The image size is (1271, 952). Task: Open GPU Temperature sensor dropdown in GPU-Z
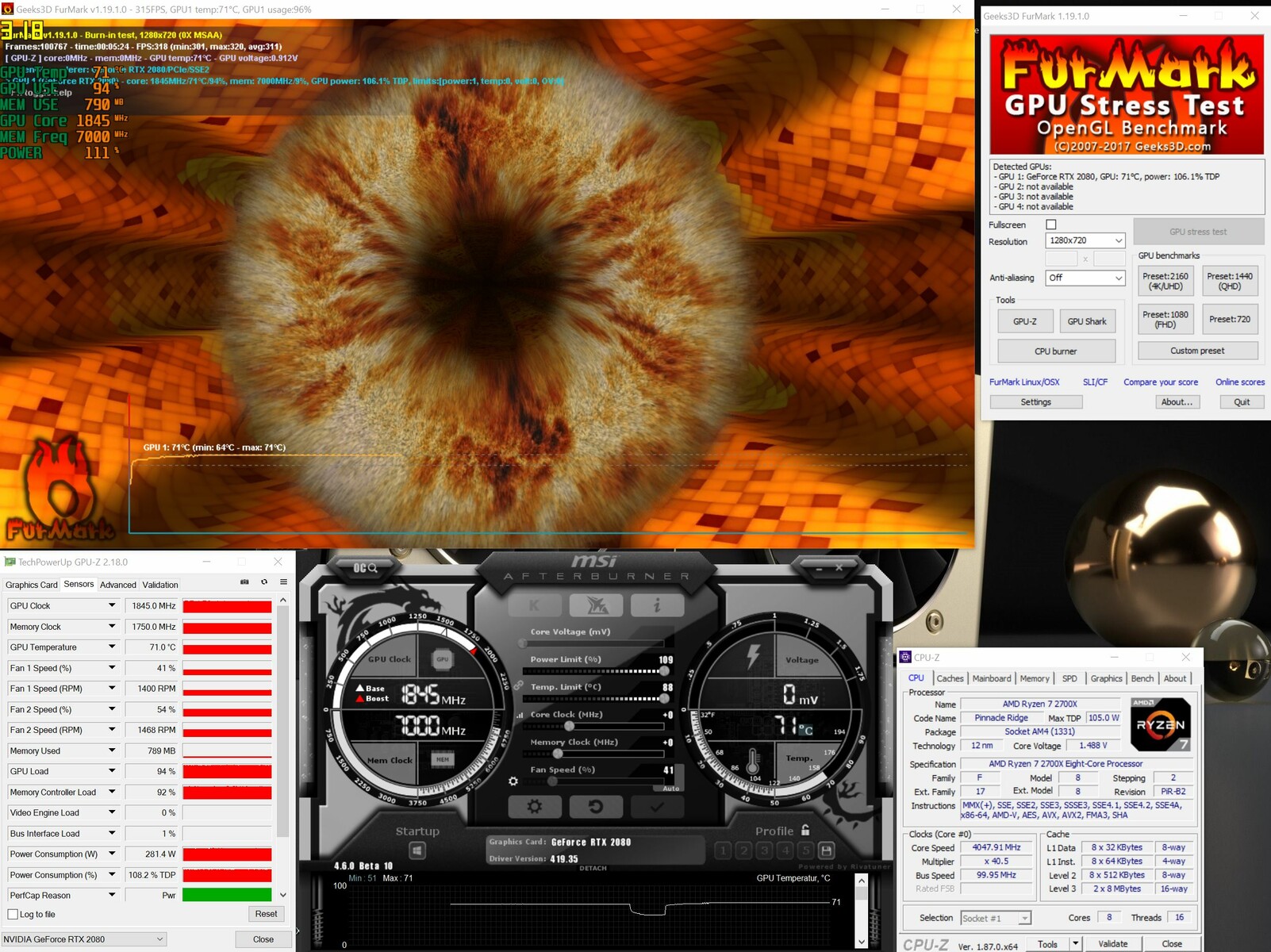(x=112, y=647)
